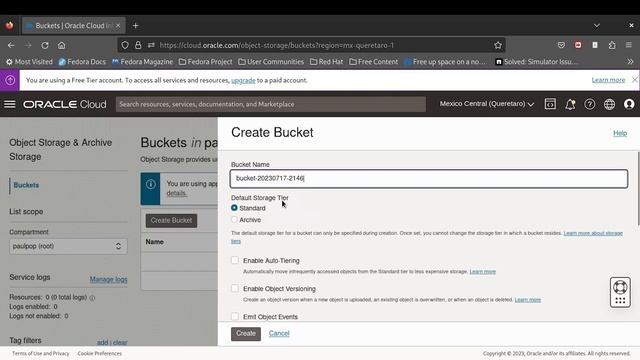Open the Solved: Simulator Issu... bookmark
Image resolution: width=640 pixels, height=360 pixels.
coord(537,62)
